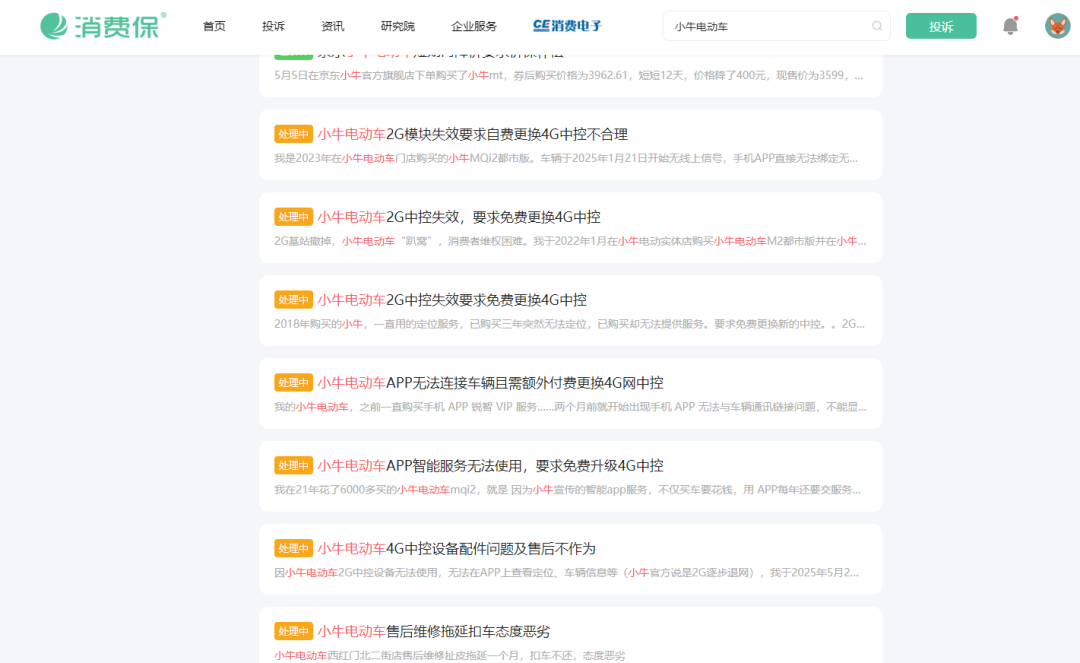Image resolution: width=1080 pixels, height=663 pixels.
Task: Click summary starting 我在21年花了6000多
Action: (568, 490)
